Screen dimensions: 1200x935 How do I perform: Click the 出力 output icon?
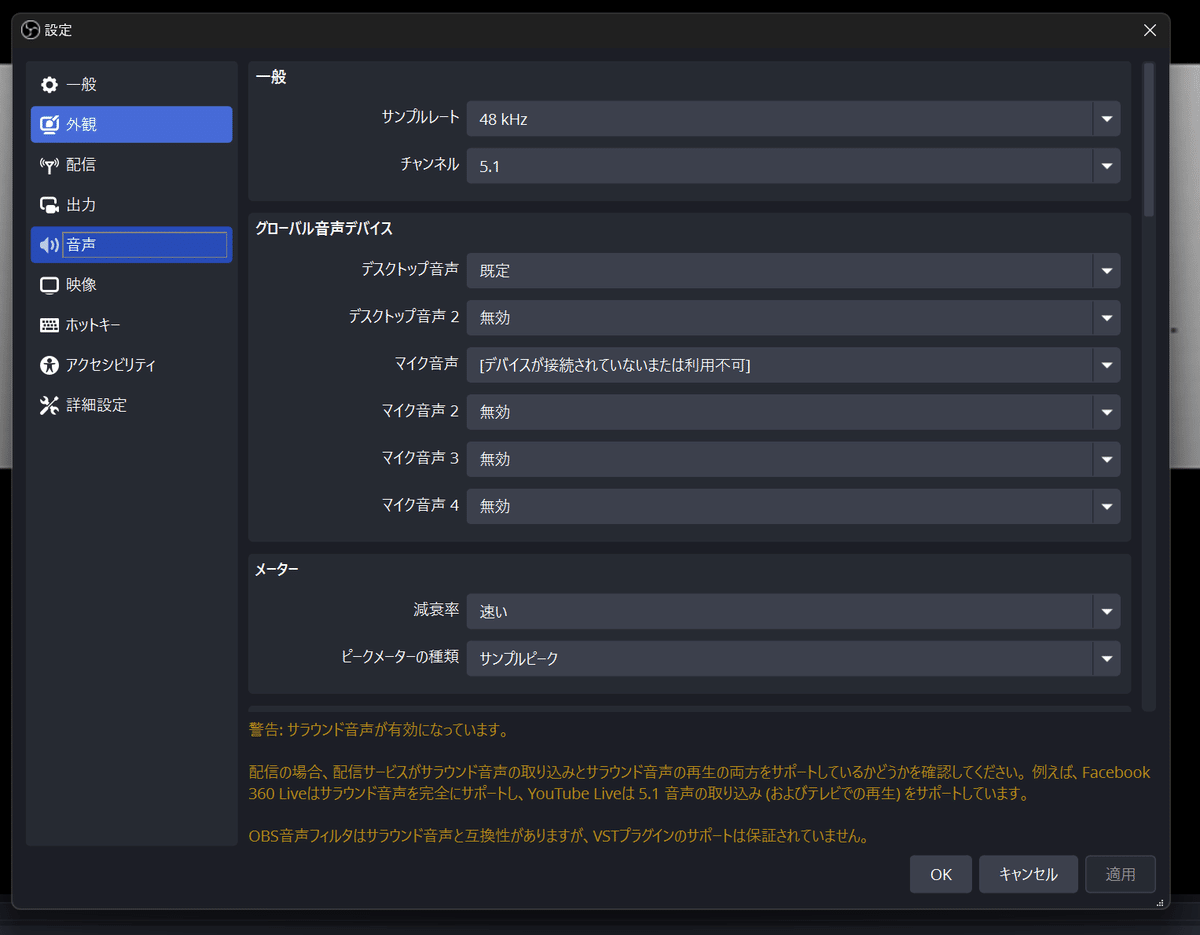tap(49, 205)
